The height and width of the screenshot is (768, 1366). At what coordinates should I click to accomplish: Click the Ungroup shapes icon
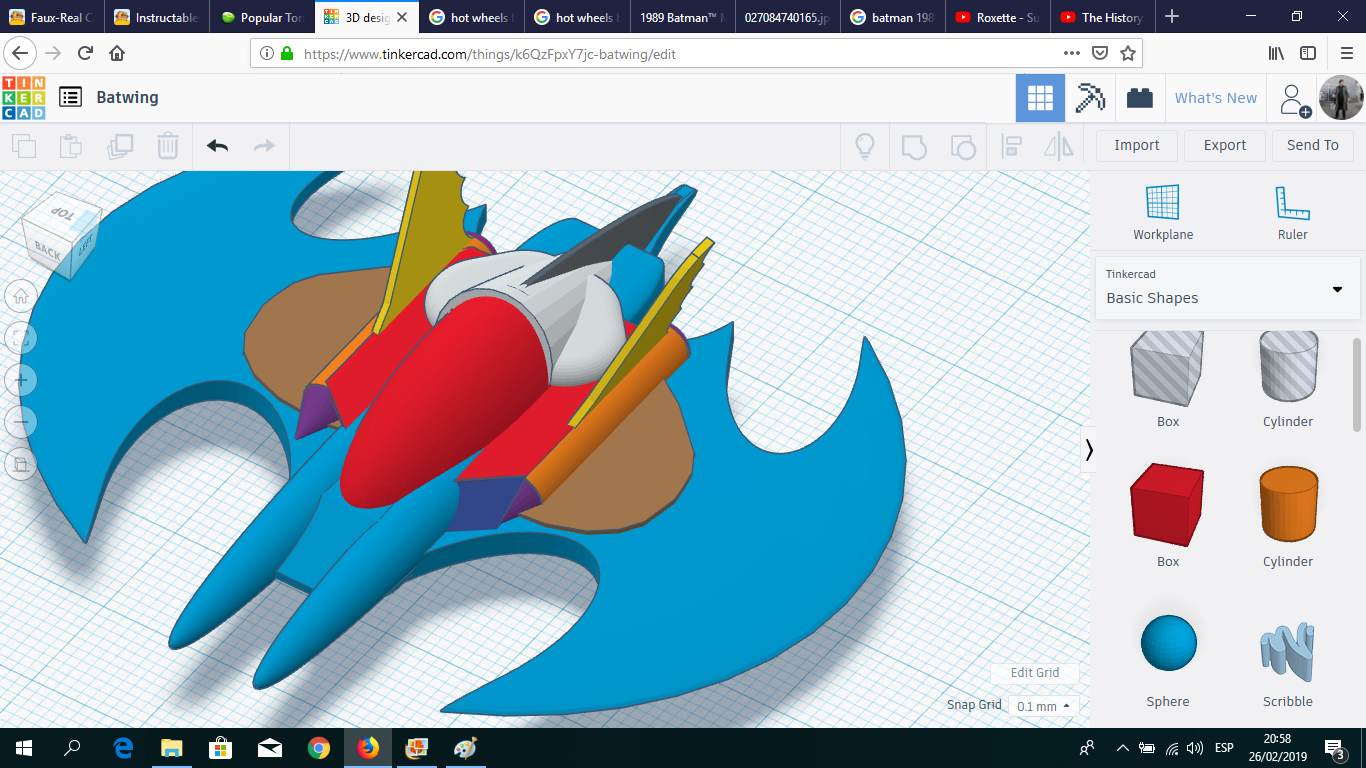[x=962, y=146]
